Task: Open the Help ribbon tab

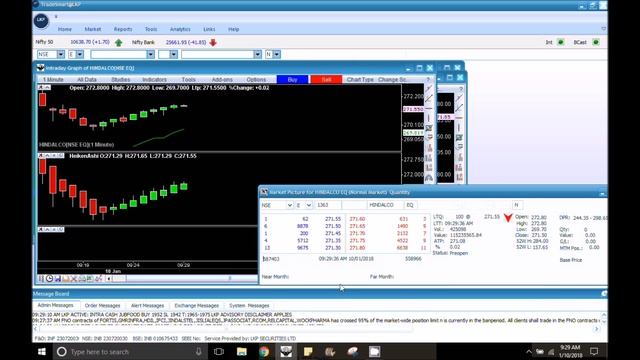Action: coord(233,29)
